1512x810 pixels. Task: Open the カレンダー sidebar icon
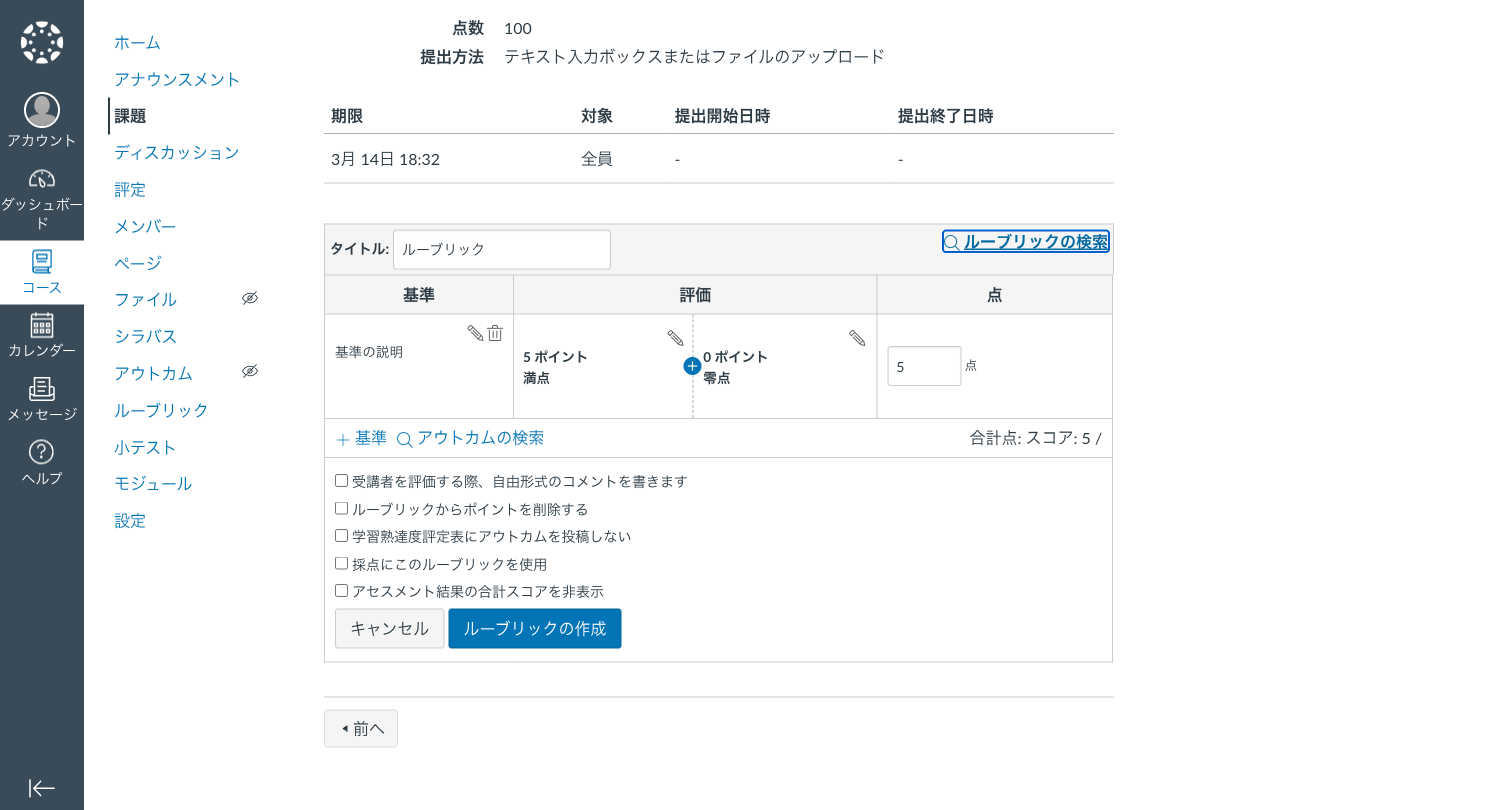(x=41, y=325)
